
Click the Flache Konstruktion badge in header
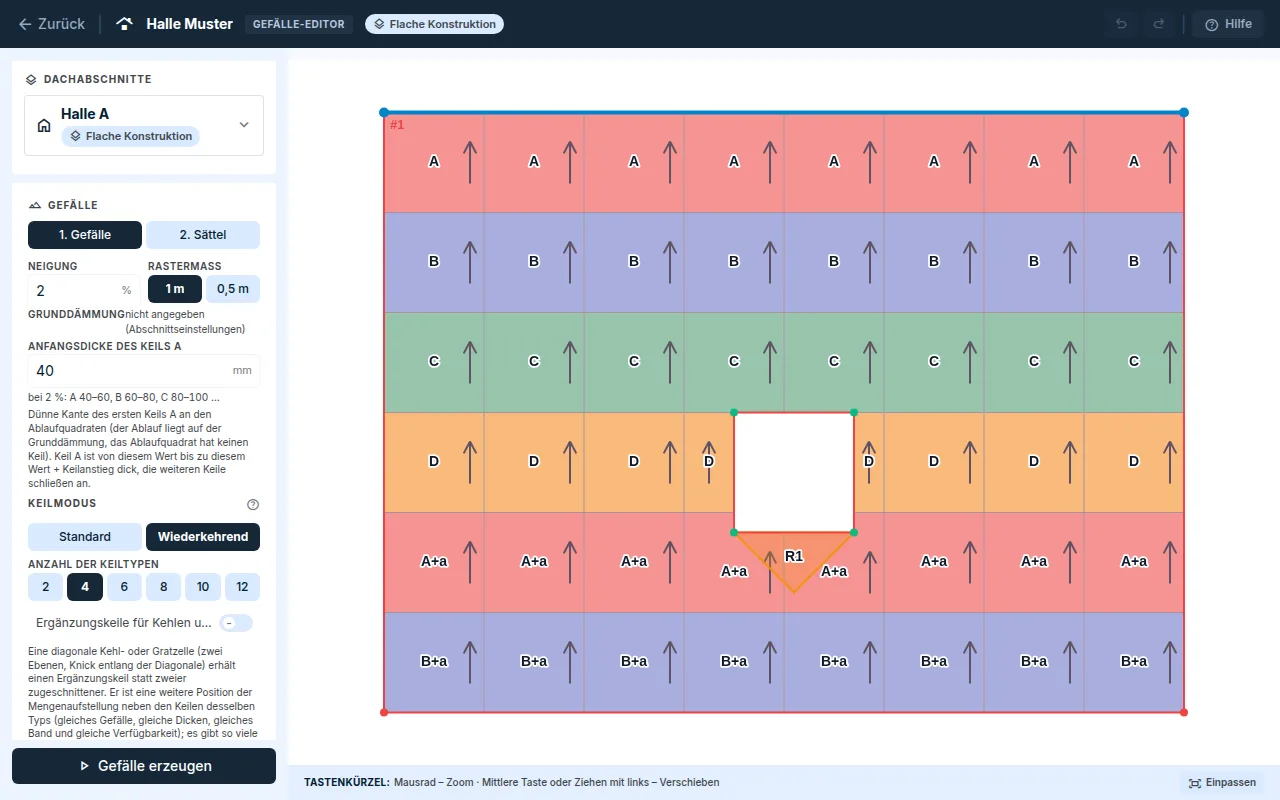click(434, 24)
